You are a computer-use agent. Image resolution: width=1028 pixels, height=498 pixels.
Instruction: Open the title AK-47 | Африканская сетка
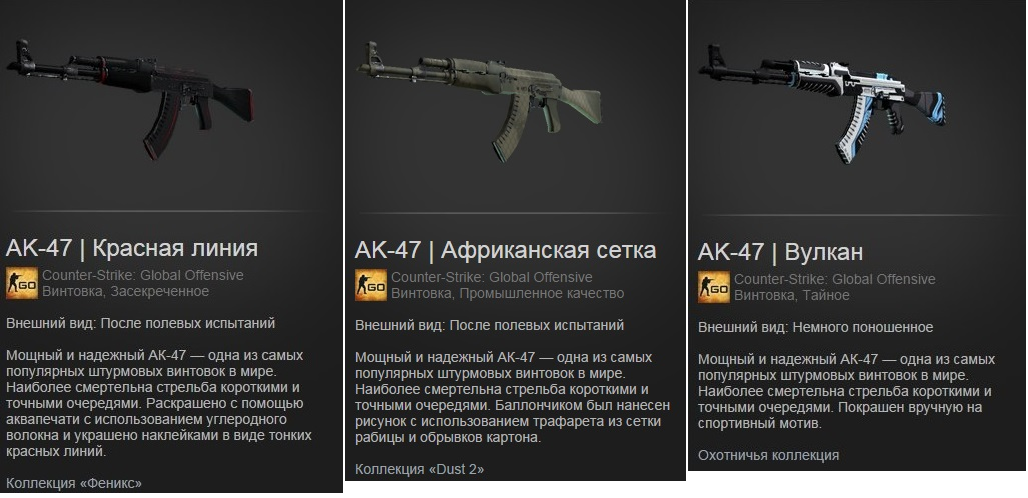click(505, 250)
